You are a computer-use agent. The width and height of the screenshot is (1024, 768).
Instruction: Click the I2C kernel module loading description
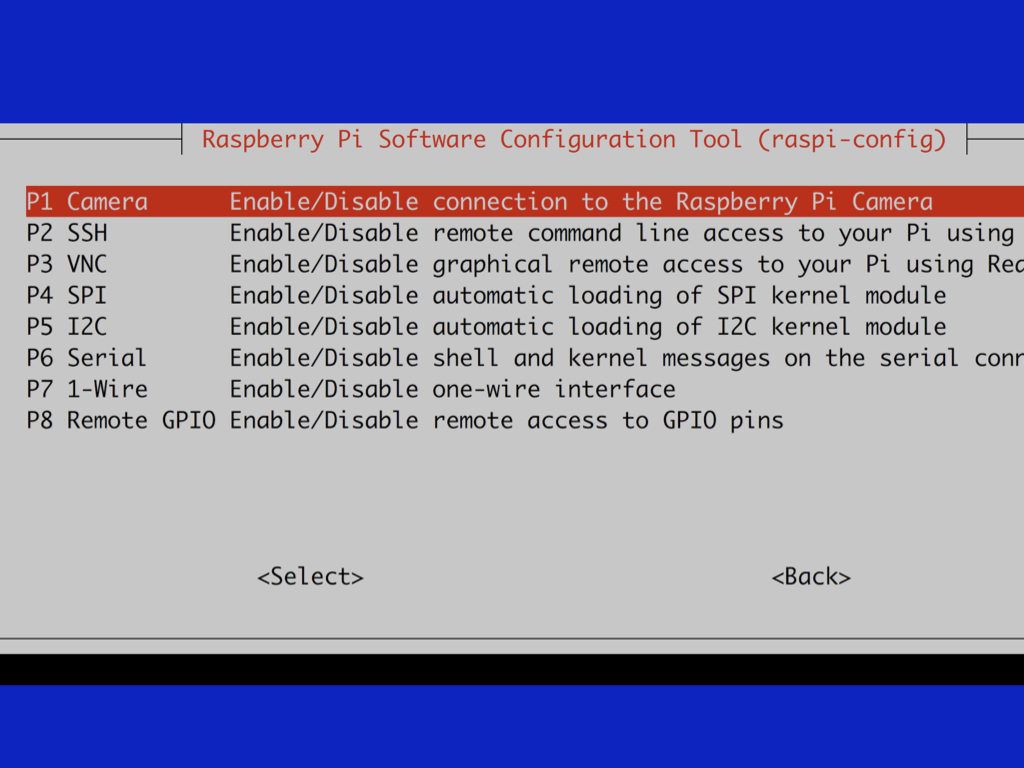(x=588, y=327)
